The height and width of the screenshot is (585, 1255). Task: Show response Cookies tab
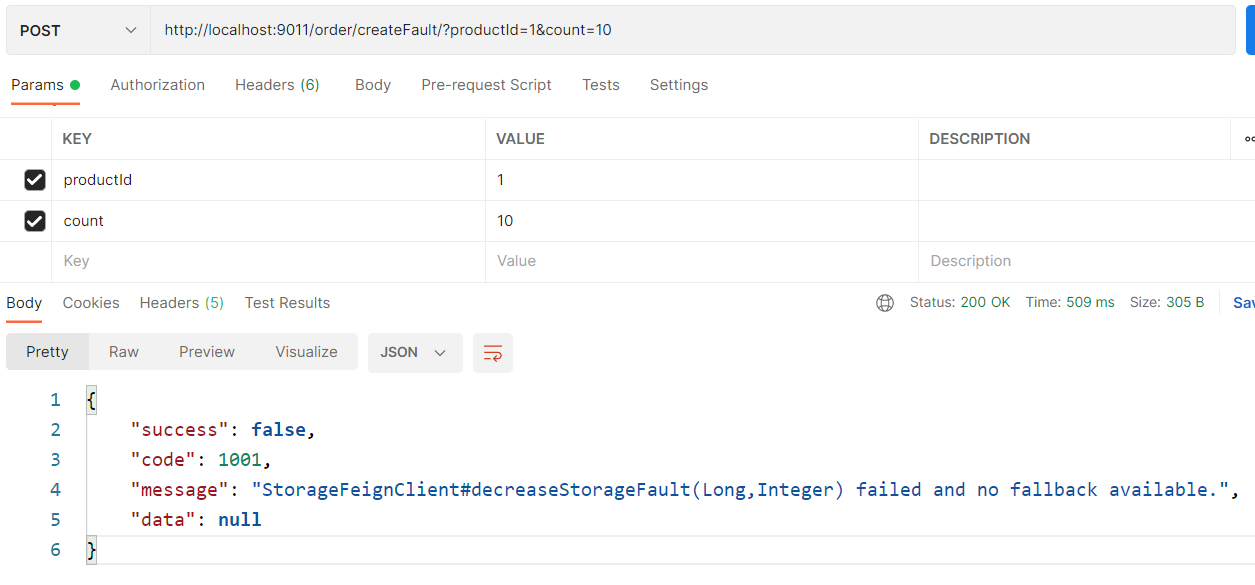(x=91, y=303)
